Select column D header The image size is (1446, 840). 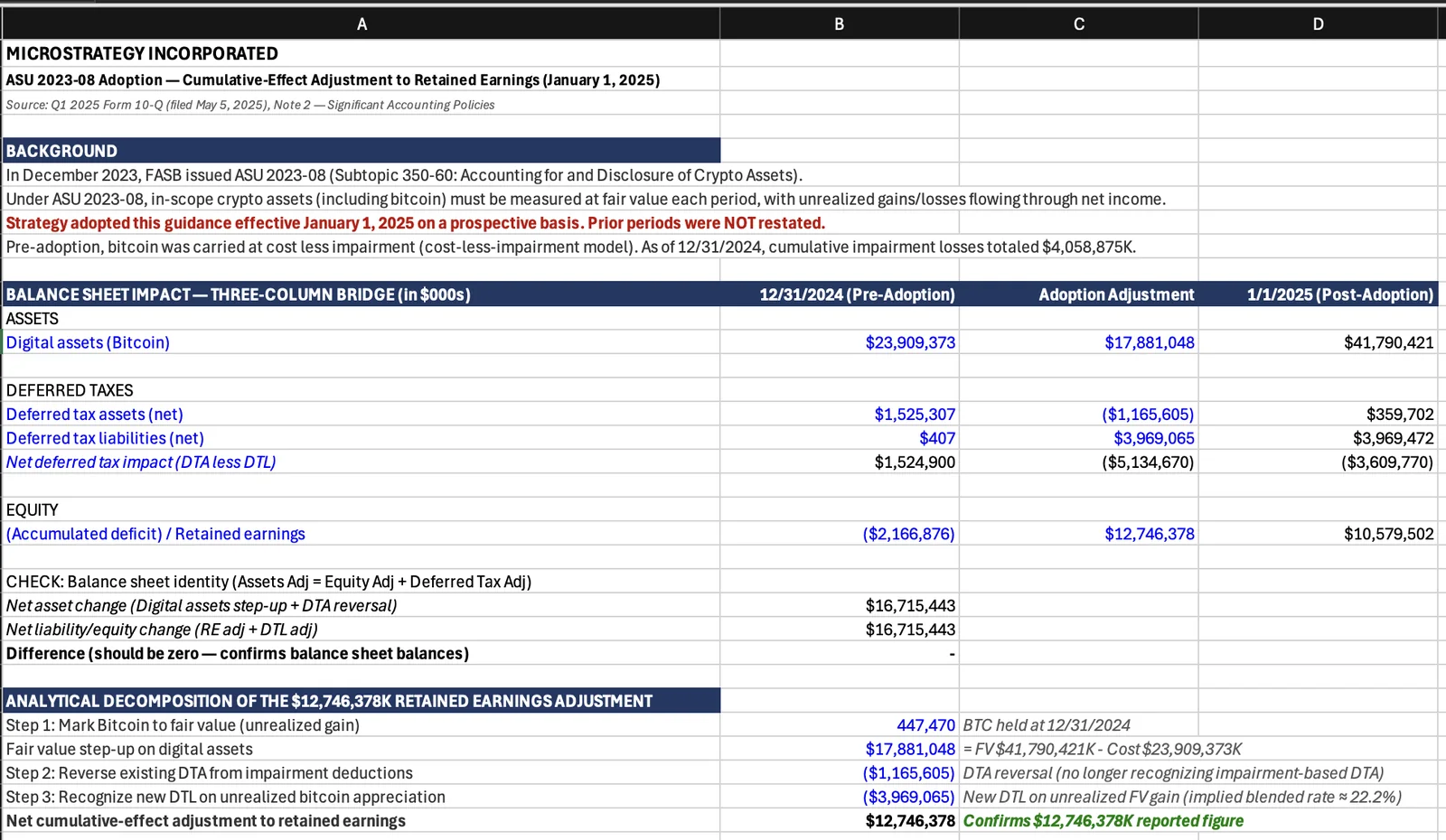[1318, 24]
